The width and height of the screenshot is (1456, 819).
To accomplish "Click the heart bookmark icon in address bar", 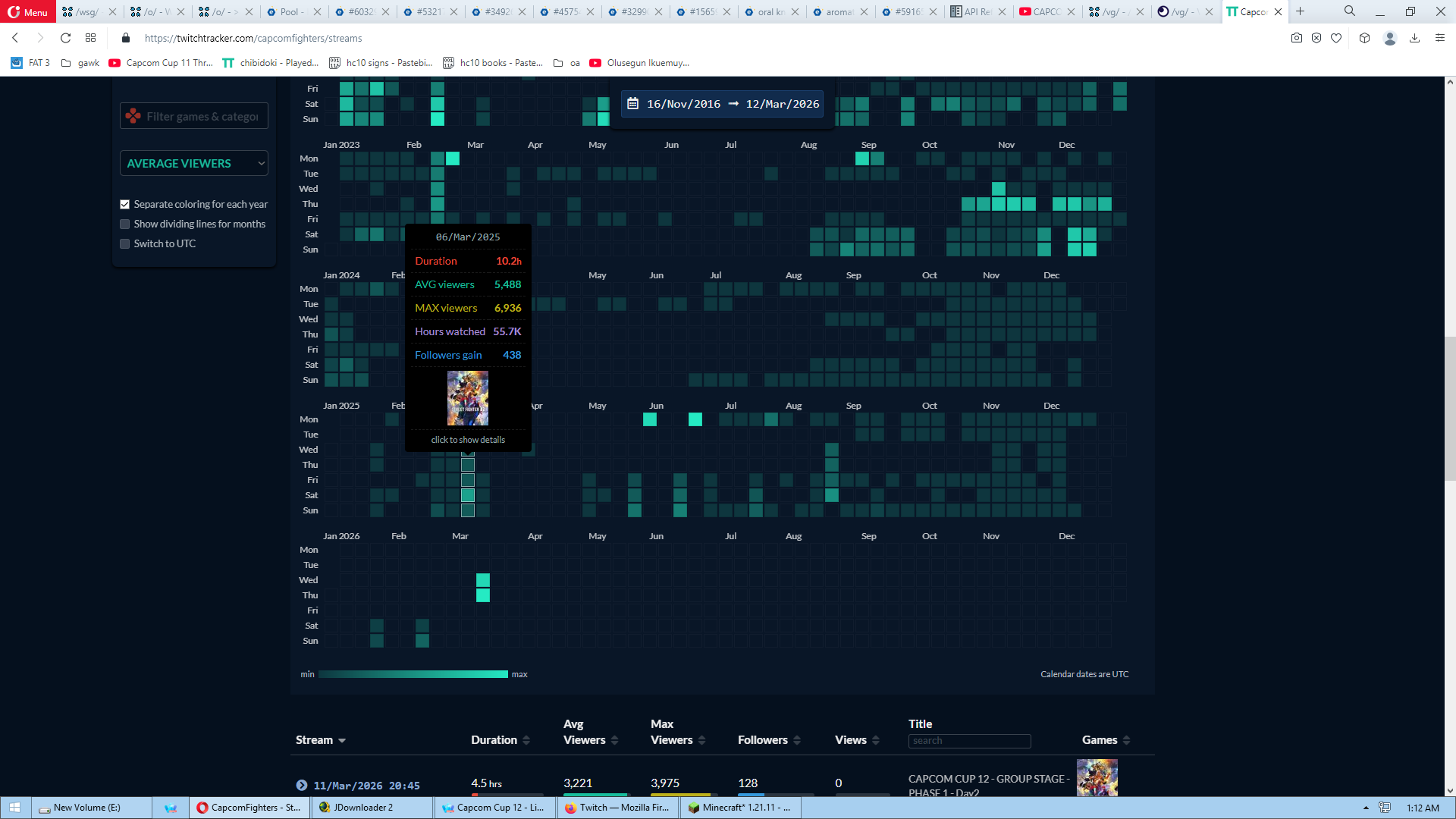I will 1336,38.
